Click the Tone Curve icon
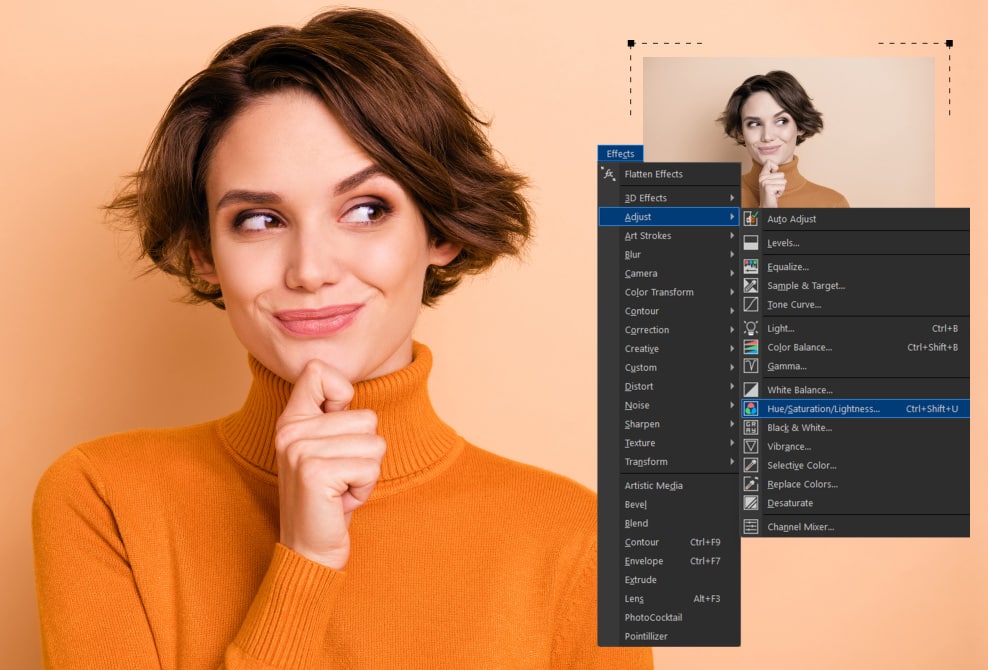The height and width of the screenshot is (670, 988). (751, 305)
